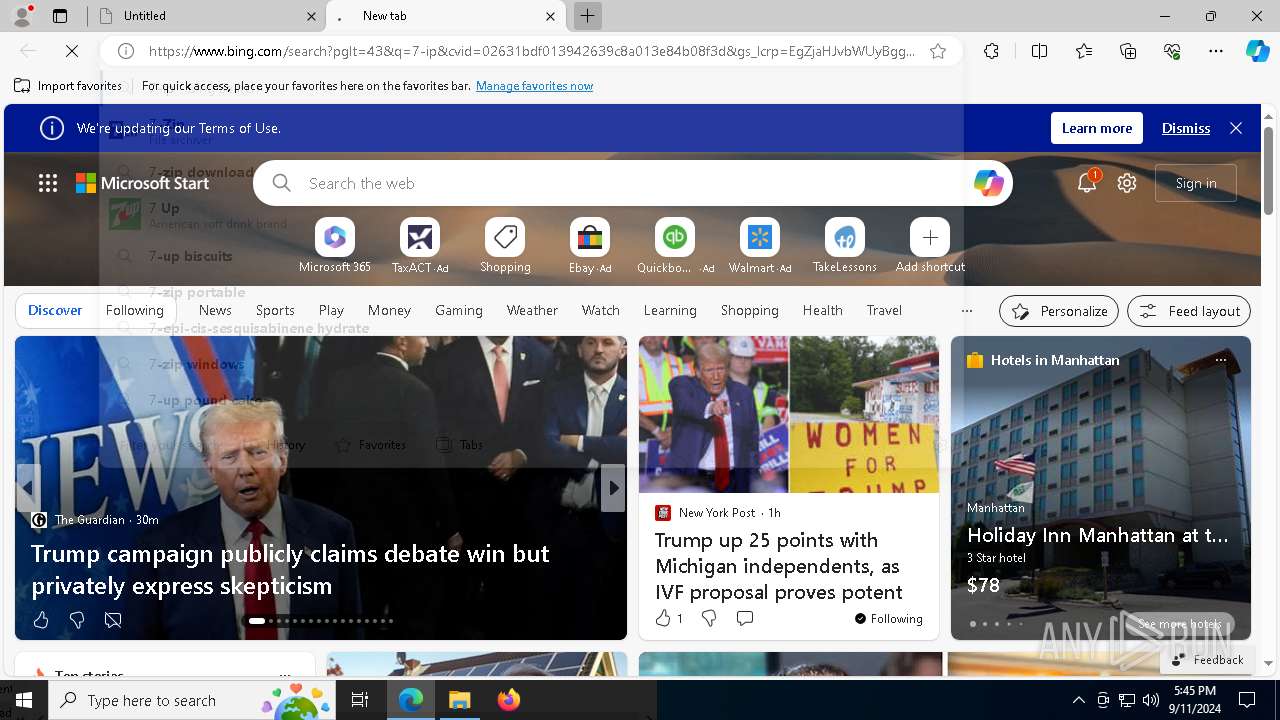Screen dimensions: 1280x720
Task: Click the Sign in button
Action: pos(1196,183)
